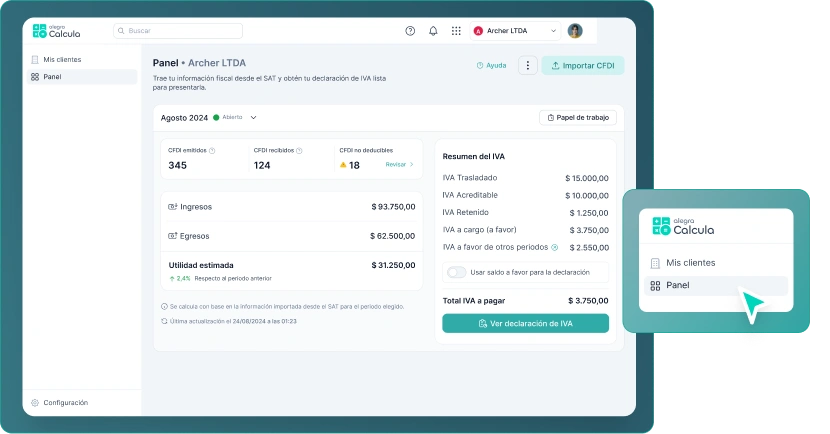Open the help question mark icon
Image resolution: width=830 pixels, height=434 pixels.
pyautogui.click(x=410, y=31)
